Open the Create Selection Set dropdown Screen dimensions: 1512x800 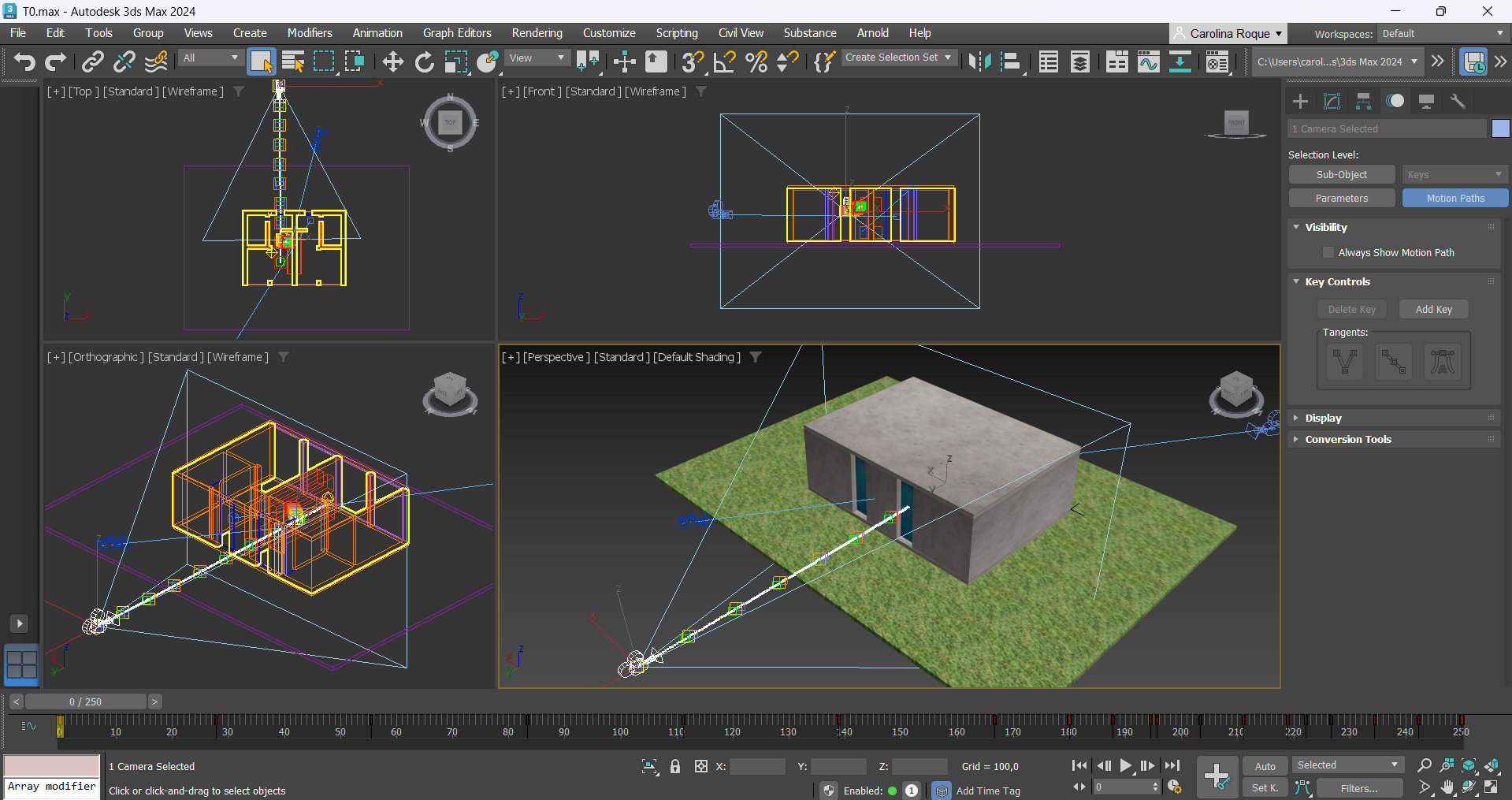[x=898, y=58]
